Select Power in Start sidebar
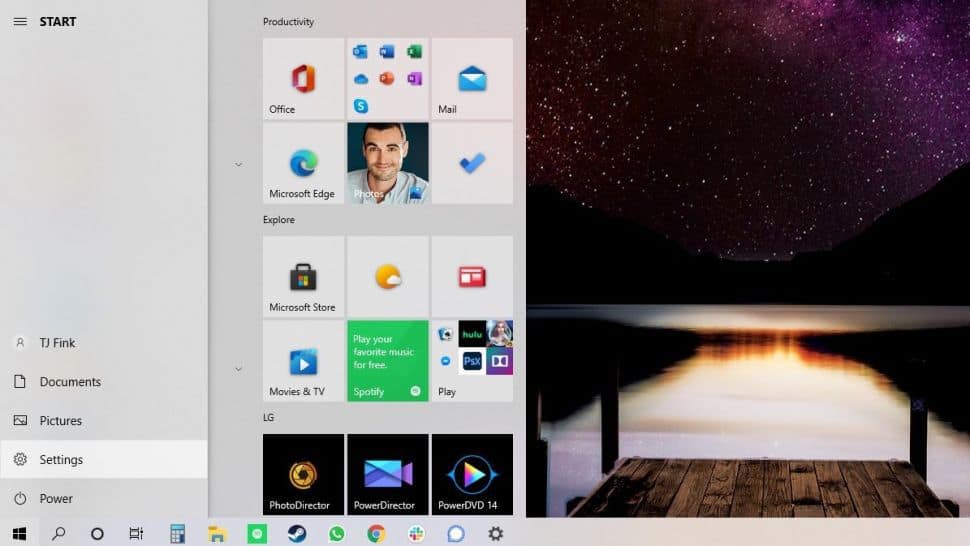 [x=104, y=498]
